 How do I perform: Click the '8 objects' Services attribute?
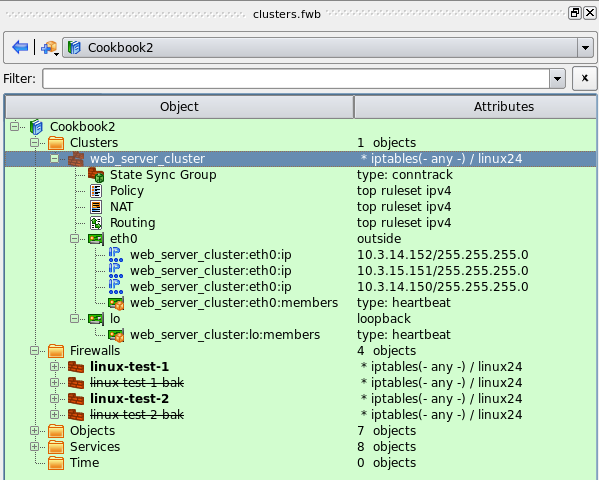387,447
